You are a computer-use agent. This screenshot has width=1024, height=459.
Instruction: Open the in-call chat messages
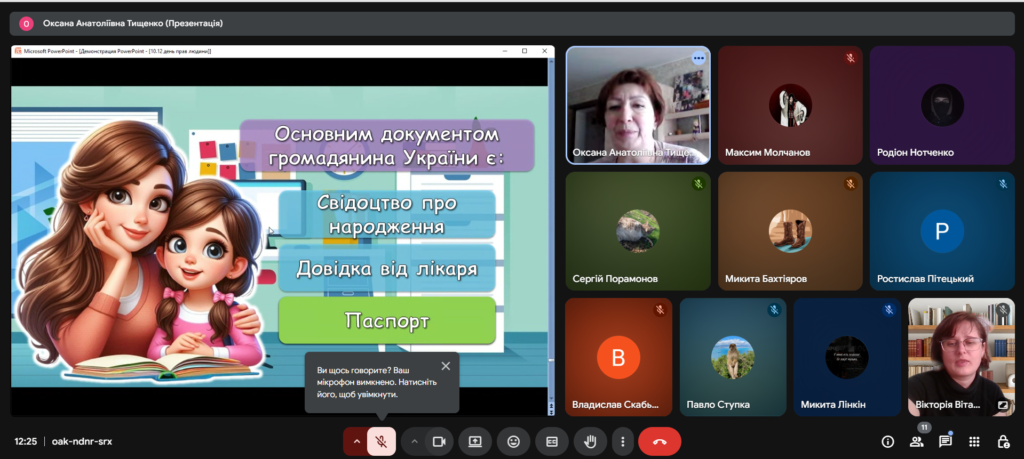[945, 441]
